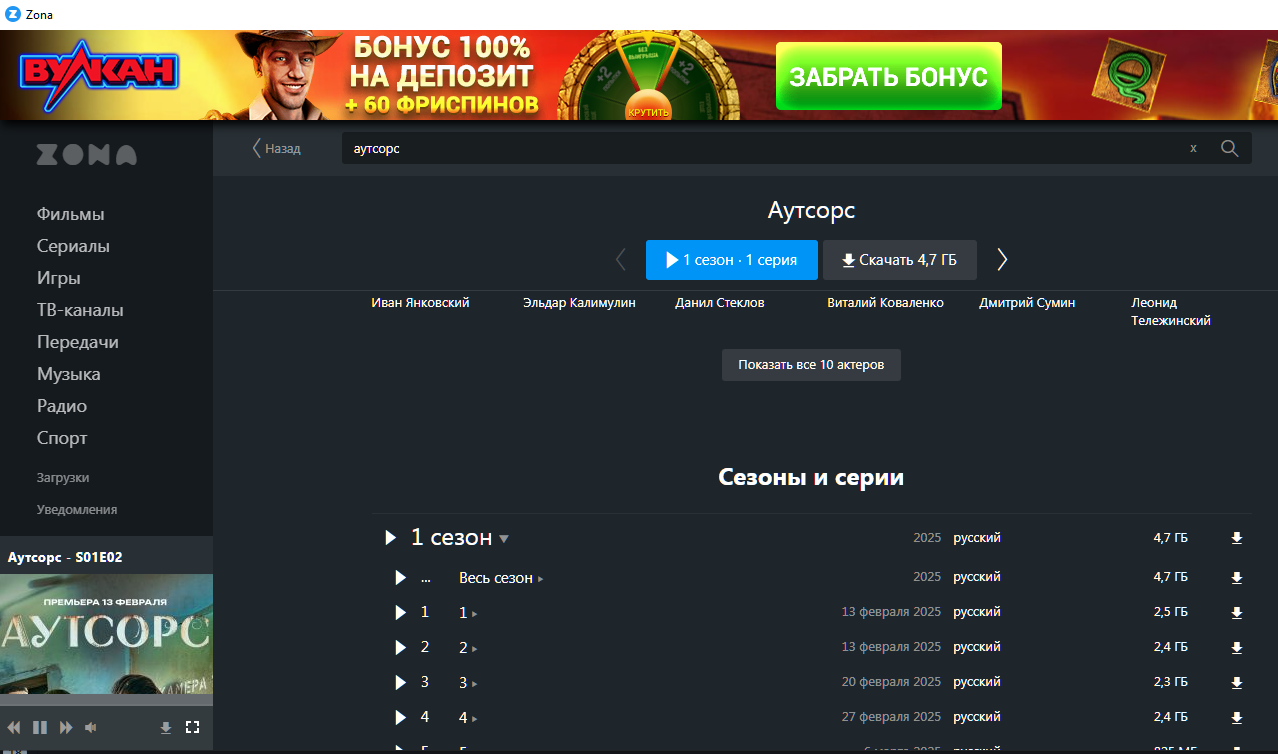Go to the previous title arrow
Image resolution: width=1278 pixels, height=754 pixels.
tap(620, 260)
